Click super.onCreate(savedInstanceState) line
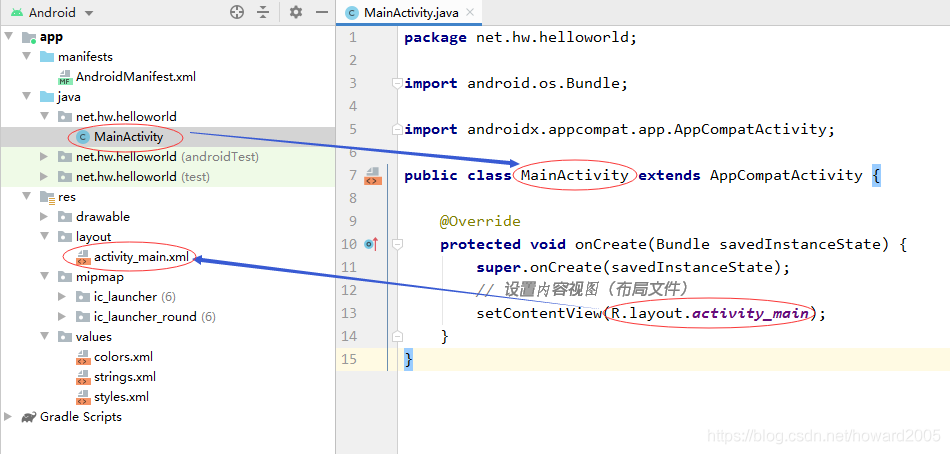950x454 pixels. click(633, 267)
